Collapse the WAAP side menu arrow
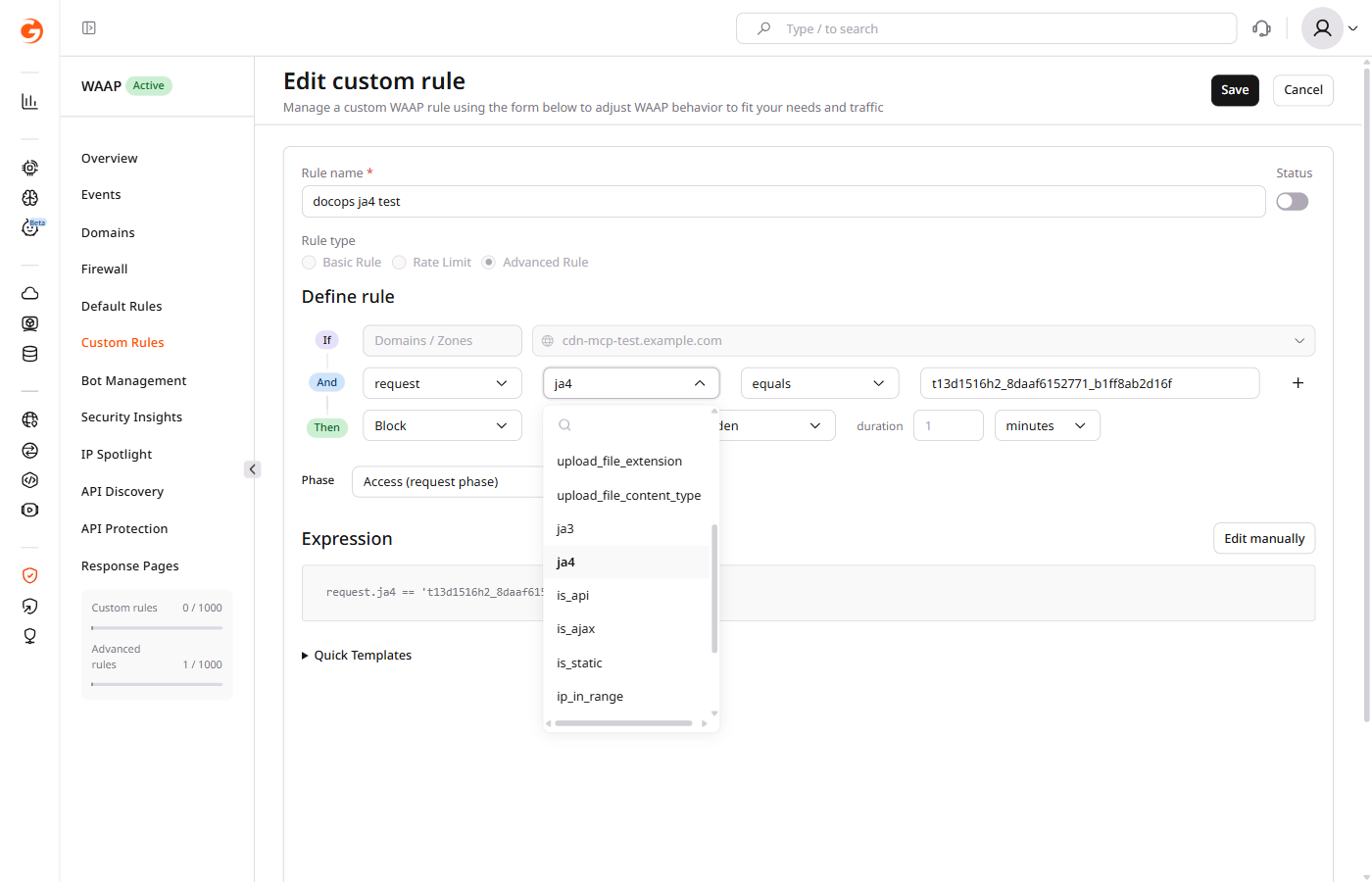Image resolution: width=1372 pixels, height=882 pixels. pyautogui.click(x=252, y=469)
